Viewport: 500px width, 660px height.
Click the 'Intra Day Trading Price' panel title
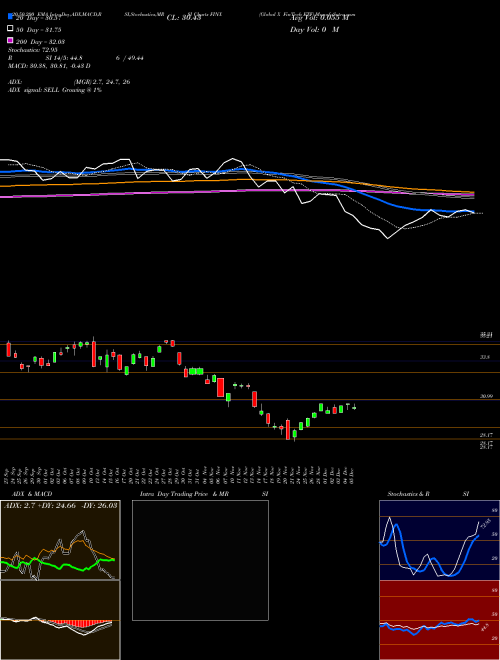(x=174, y=494)
